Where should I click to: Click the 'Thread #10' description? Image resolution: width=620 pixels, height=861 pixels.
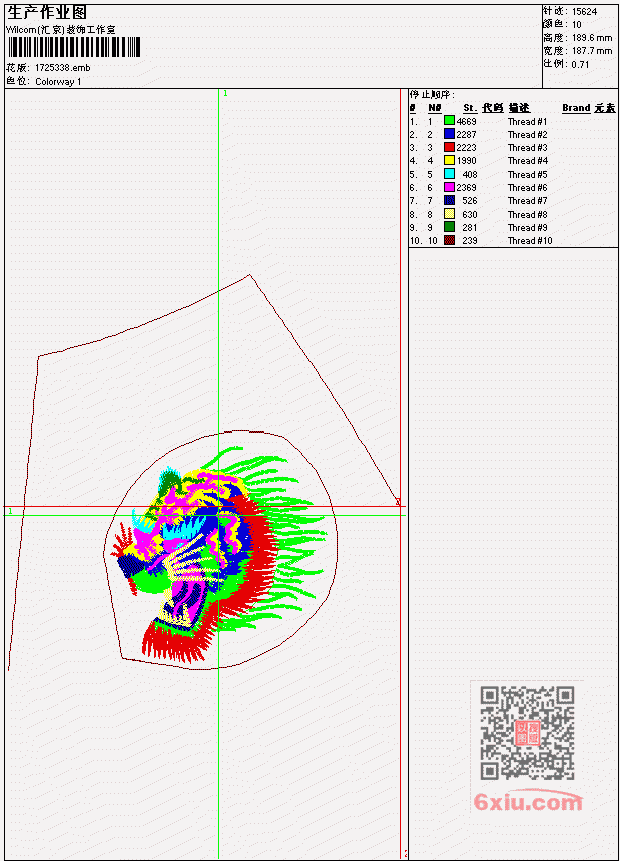click(530, 241)
